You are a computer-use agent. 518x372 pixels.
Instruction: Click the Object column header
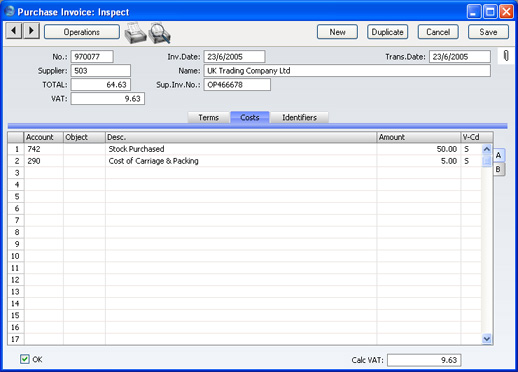[84, 137]
